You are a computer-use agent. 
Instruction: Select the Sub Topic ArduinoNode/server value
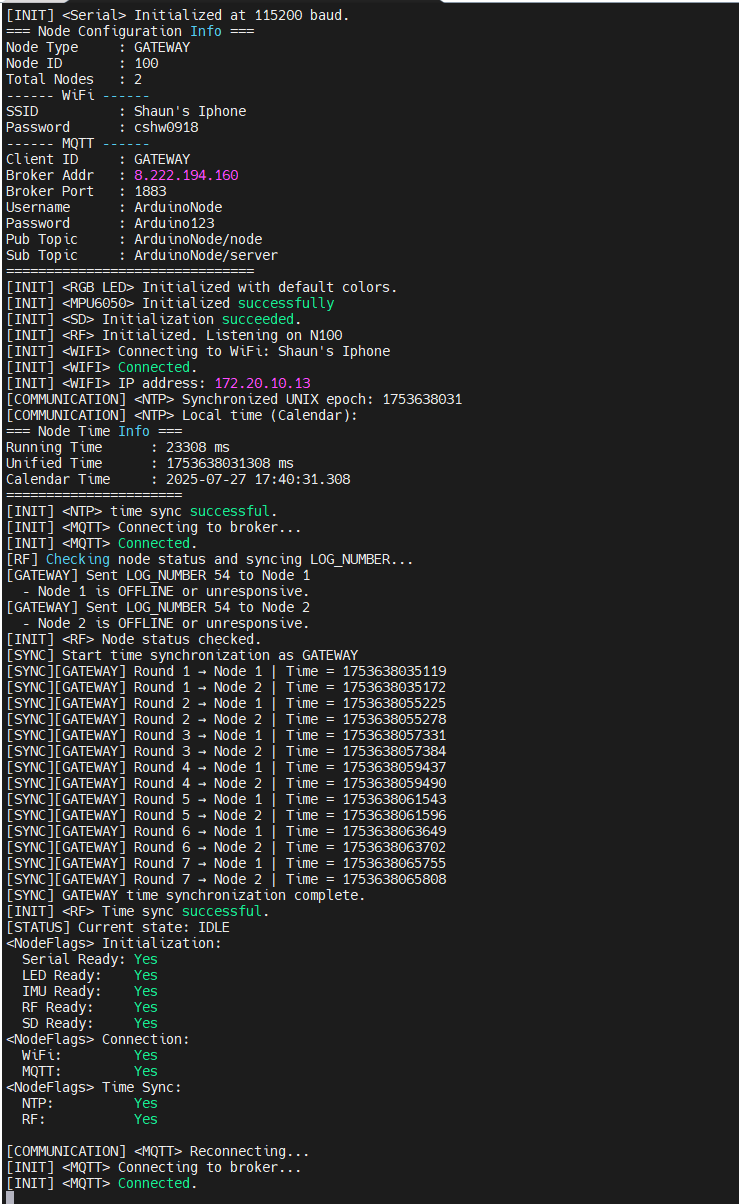point(206,255)
